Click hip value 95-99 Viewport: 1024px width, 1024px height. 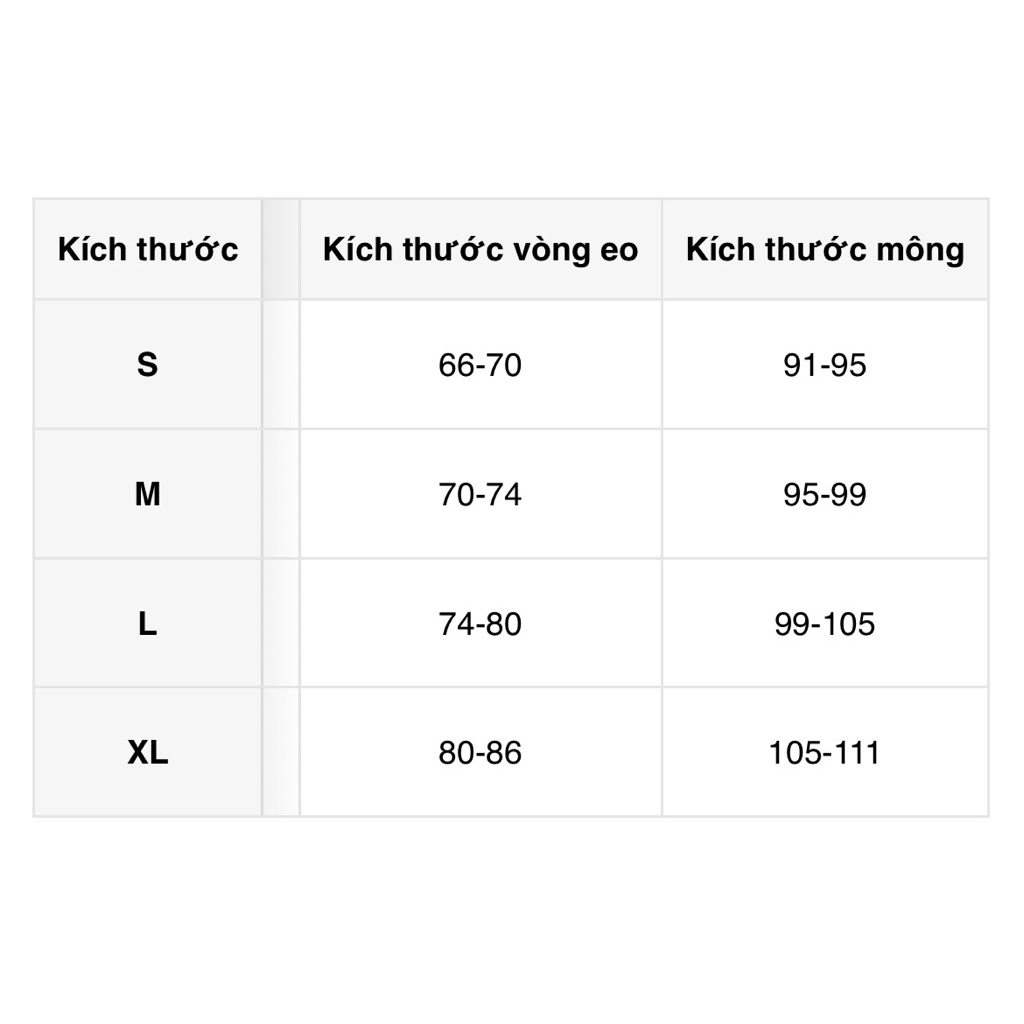coord(825,494)
